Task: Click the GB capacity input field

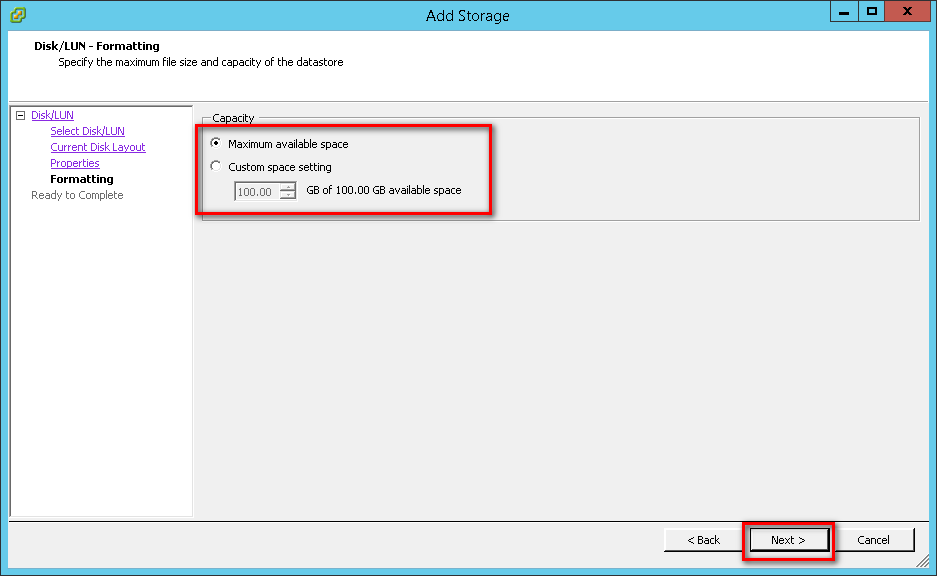Action: [x=256, y=191]
